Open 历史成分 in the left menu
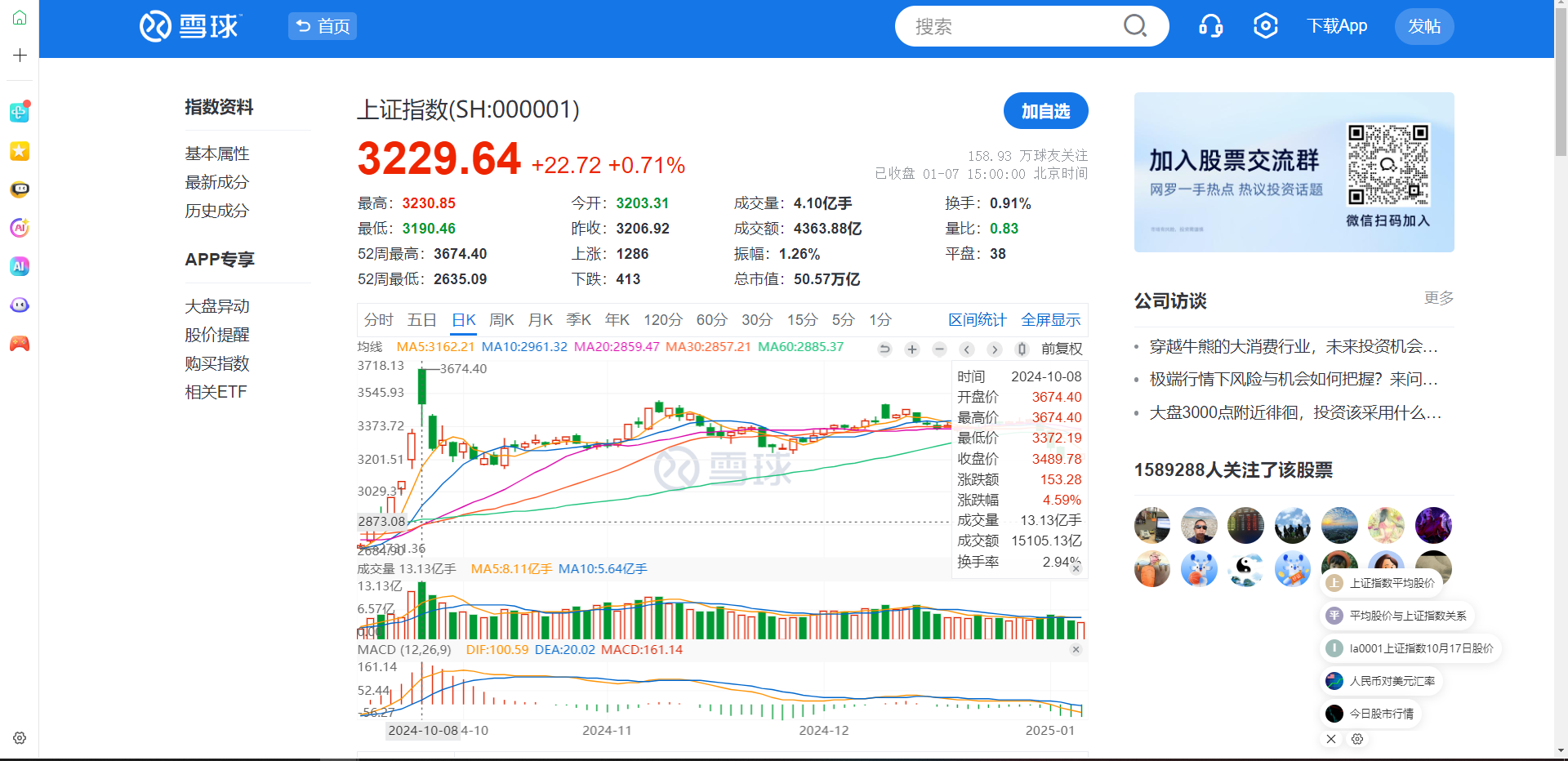 (x=217, y=211)
